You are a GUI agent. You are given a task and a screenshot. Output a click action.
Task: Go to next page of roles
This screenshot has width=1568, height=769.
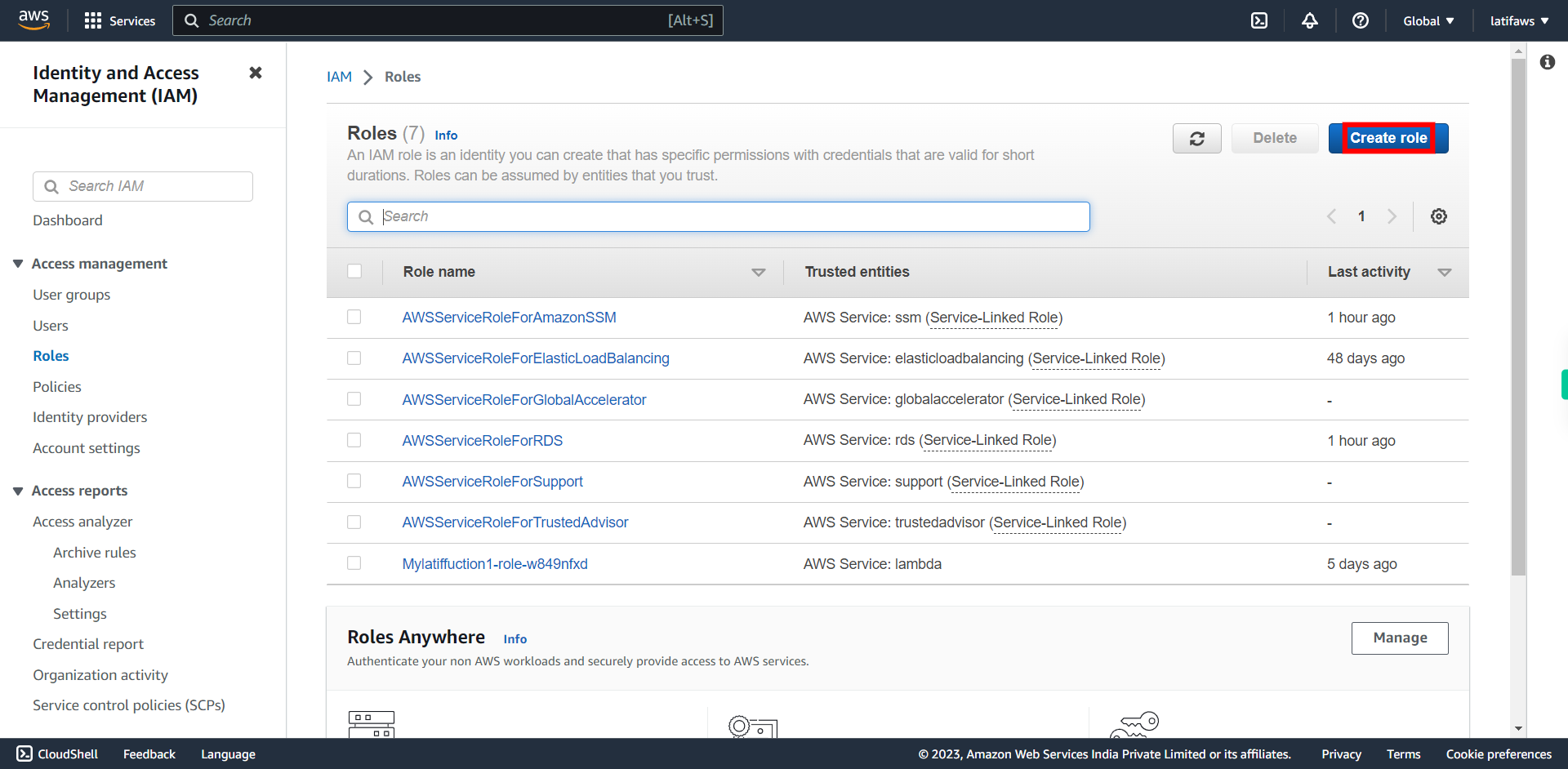coord(1392,216)
